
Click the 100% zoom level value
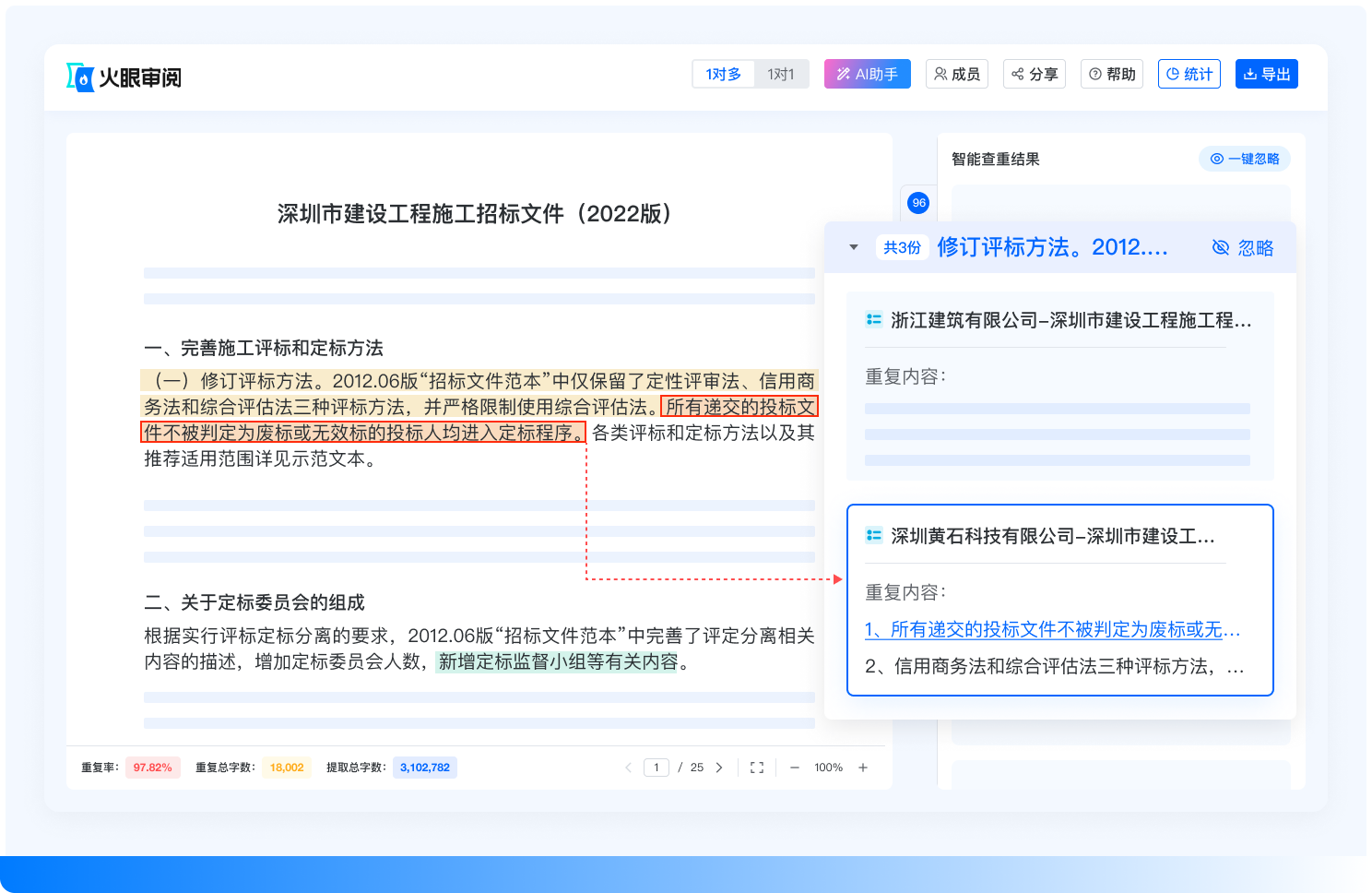coord(828,768)
